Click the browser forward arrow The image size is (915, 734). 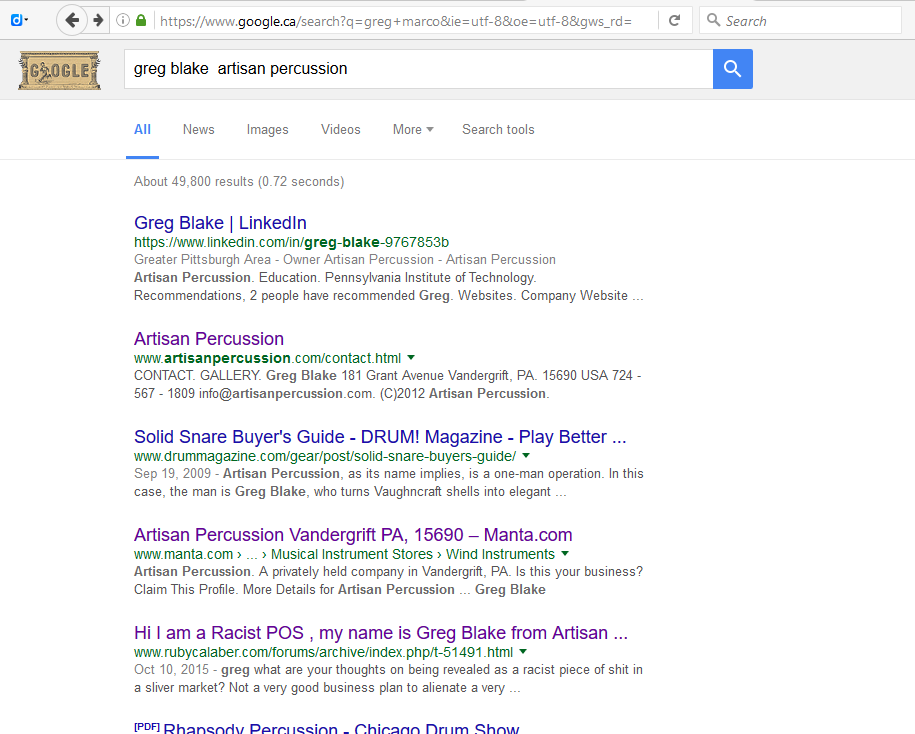pyautogui.click(x=98, y=20)
